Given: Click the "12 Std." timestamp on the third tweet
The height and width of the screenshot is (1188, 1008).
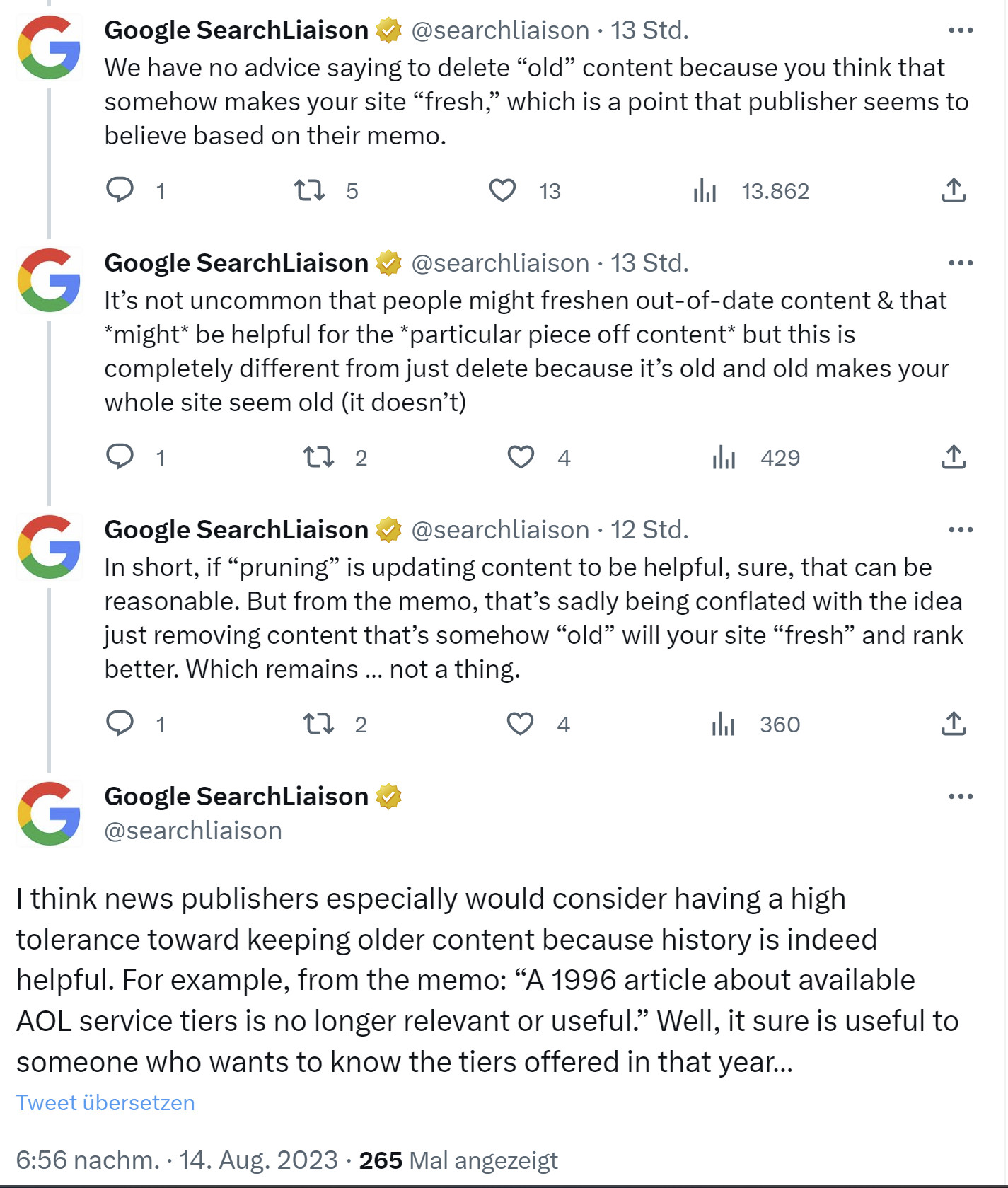Looking at the screenshot, I should point(650,529).
